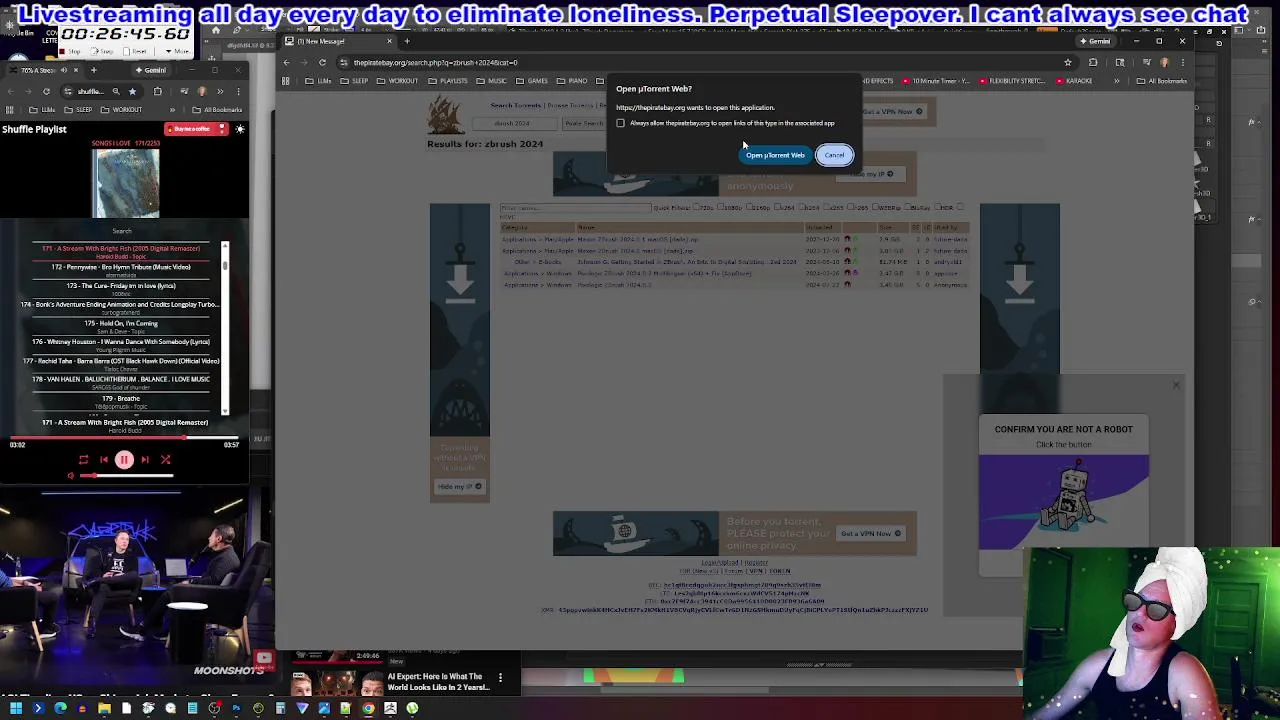The height and width of the screenshot is (720, 1280).
Task: Open the WORKOUT bookmarks folder in main window
Action: [399, 81]
